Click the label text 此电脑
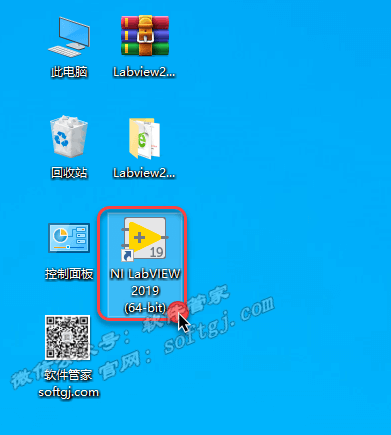Viewport: 391px width, 435px height. pyautogui.click(x=69, y=72)
